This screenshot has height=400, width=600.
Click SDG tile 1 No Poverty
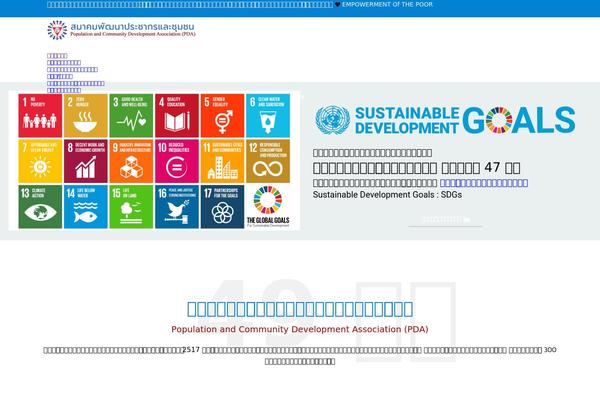40,116
